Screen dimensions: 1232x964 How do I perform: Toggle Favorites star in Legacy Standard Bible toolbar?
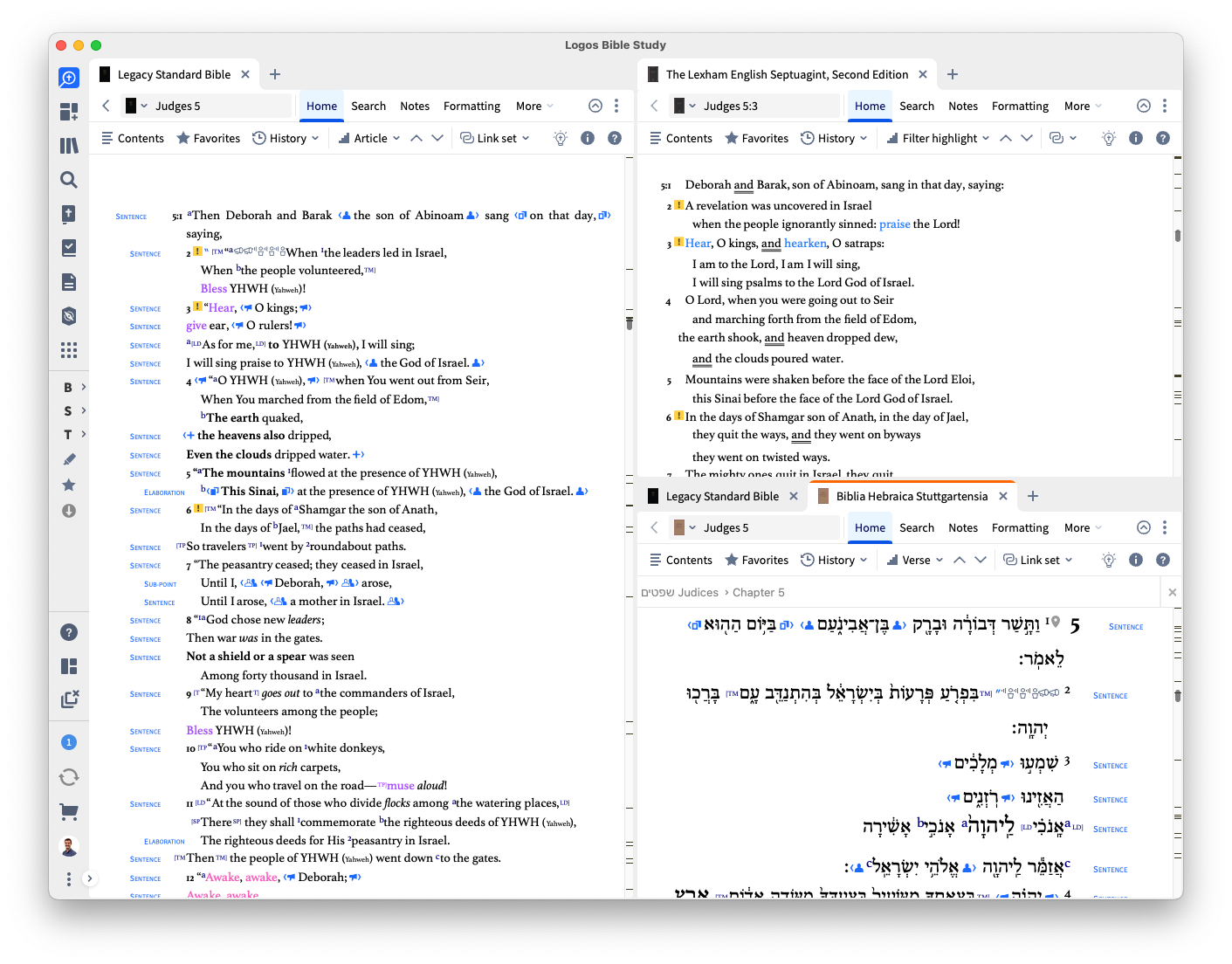(209, 138)
